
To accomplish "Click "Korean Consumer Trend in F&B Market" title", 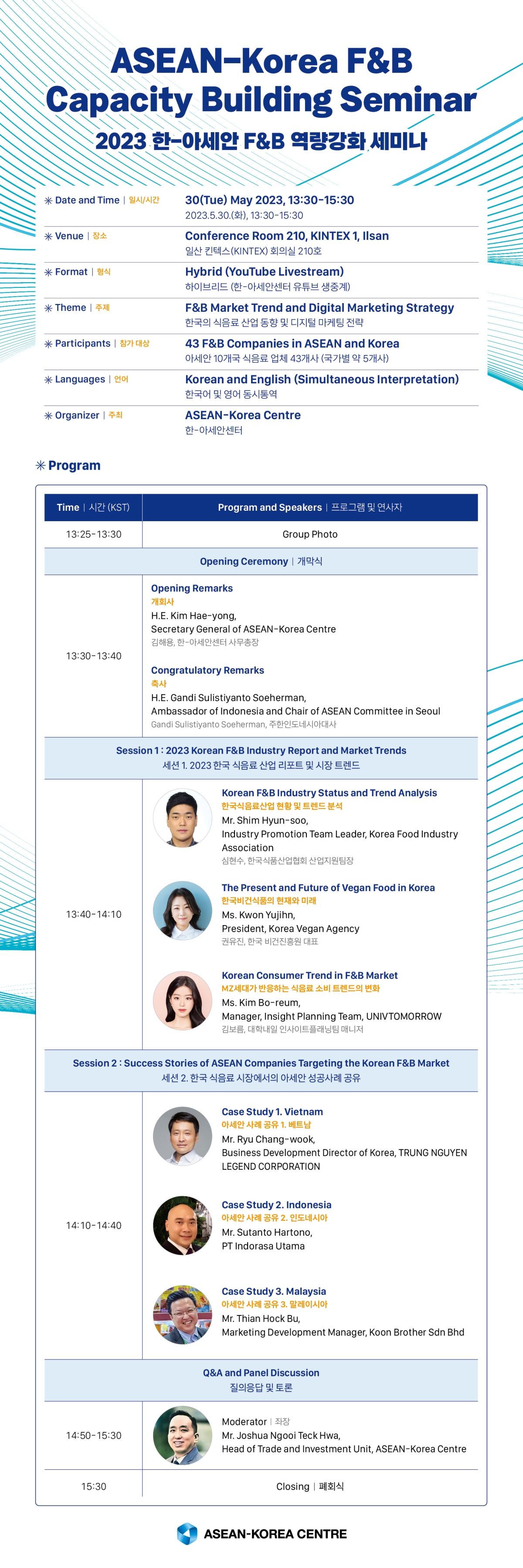I will click(309, 975).
